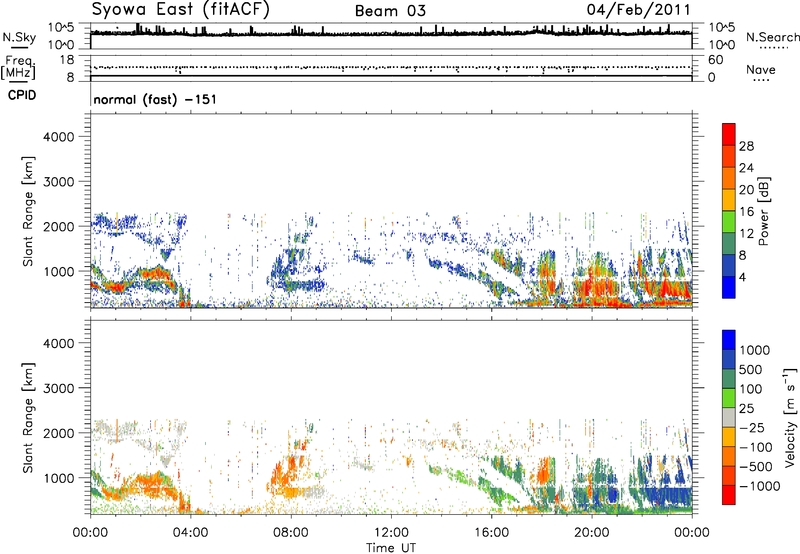Click the "Slant Range [km]" label of velocity panel
Viewport: 800px width, 554px height.
(28, 417)
